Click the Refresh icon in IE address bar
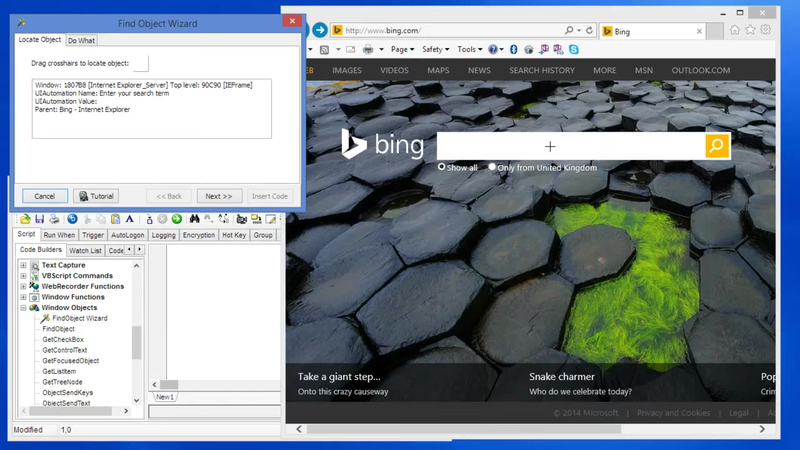The height and width of the screenshot is (450, 800). [589, 31]
